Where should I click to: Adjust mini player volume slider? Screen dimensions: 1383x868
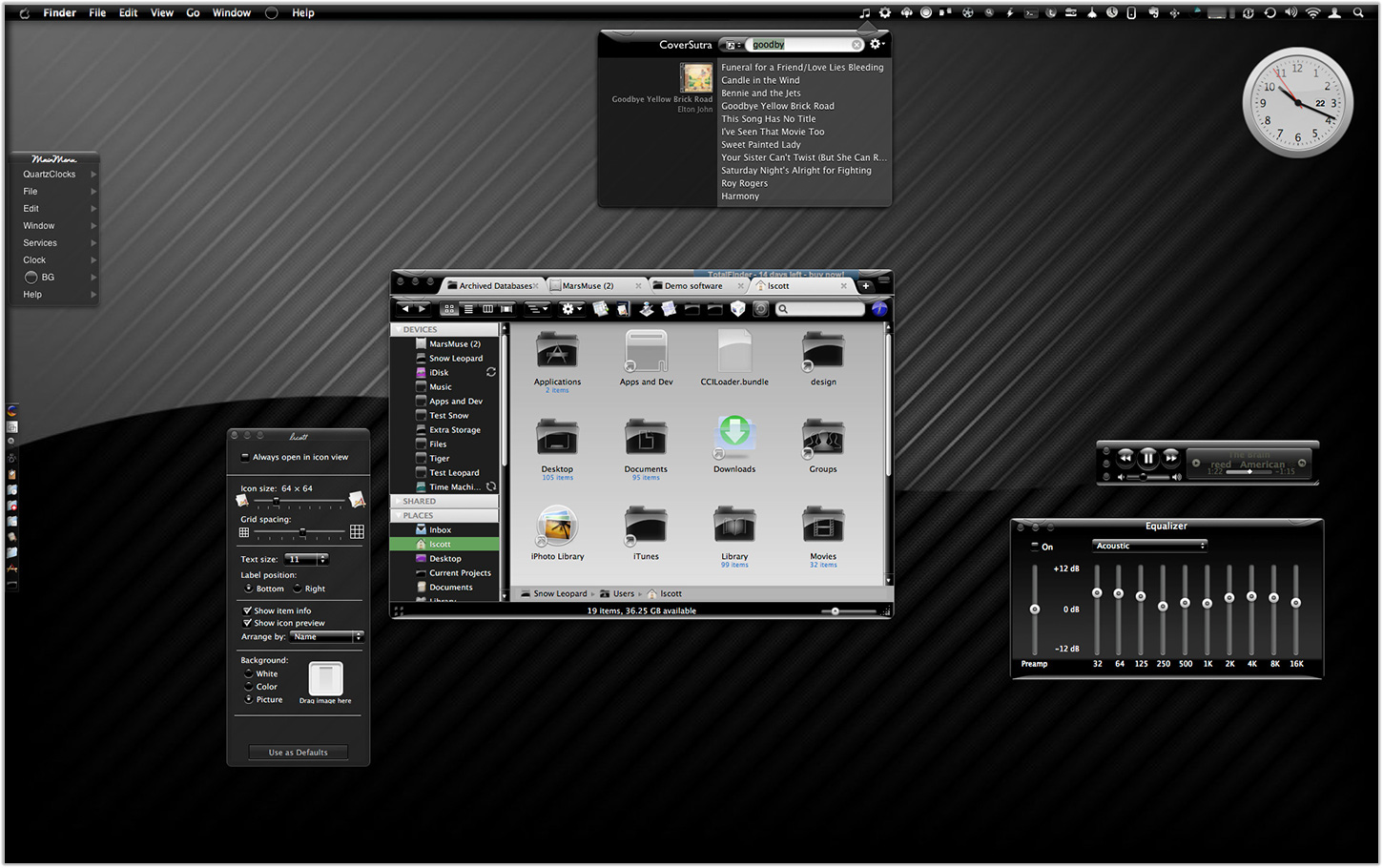(x=1145, y=477)
